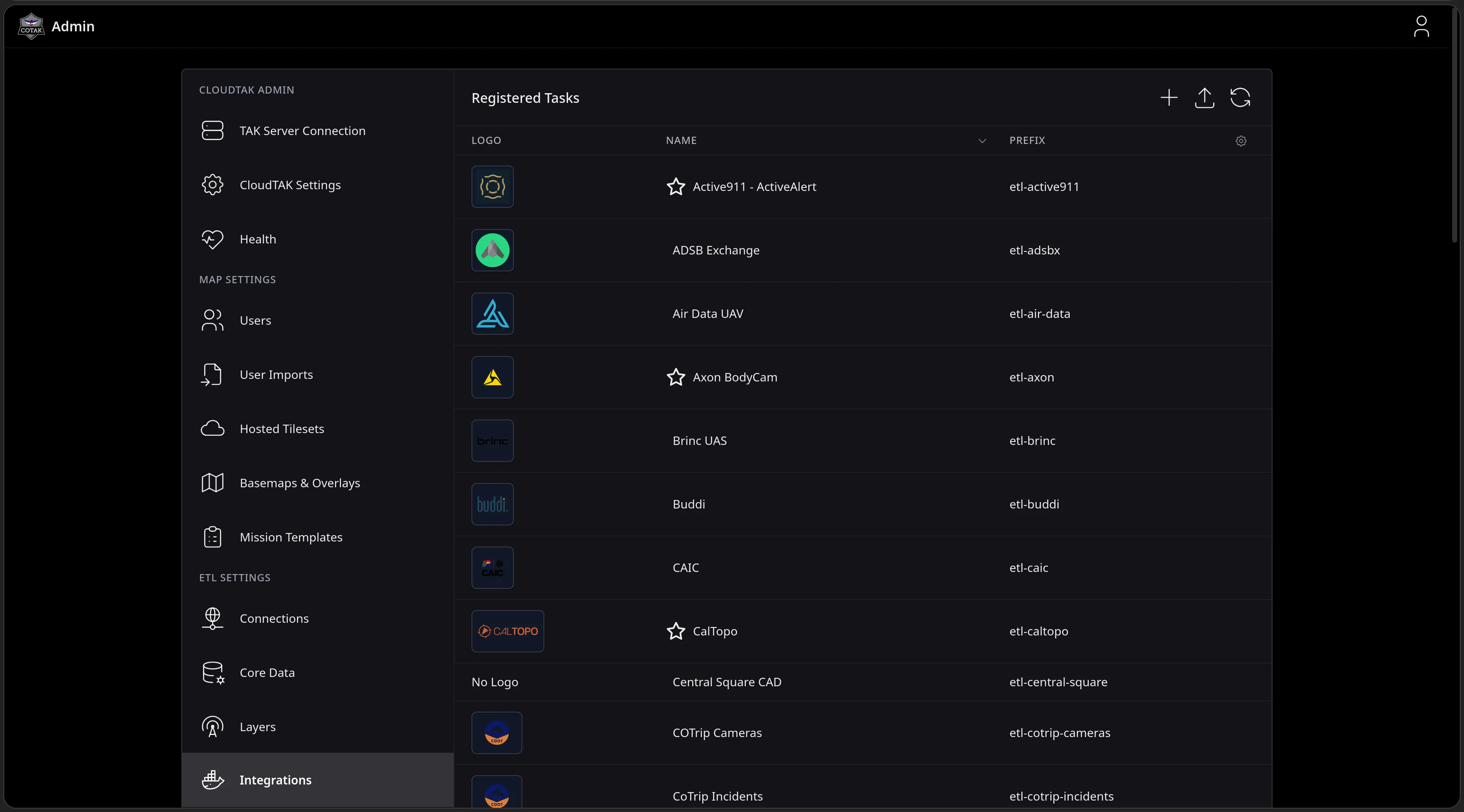Toggle favorite star for Active911 - ActiveAlert
The height and width of the screenshot is (812, 1464).
[676, 186]
